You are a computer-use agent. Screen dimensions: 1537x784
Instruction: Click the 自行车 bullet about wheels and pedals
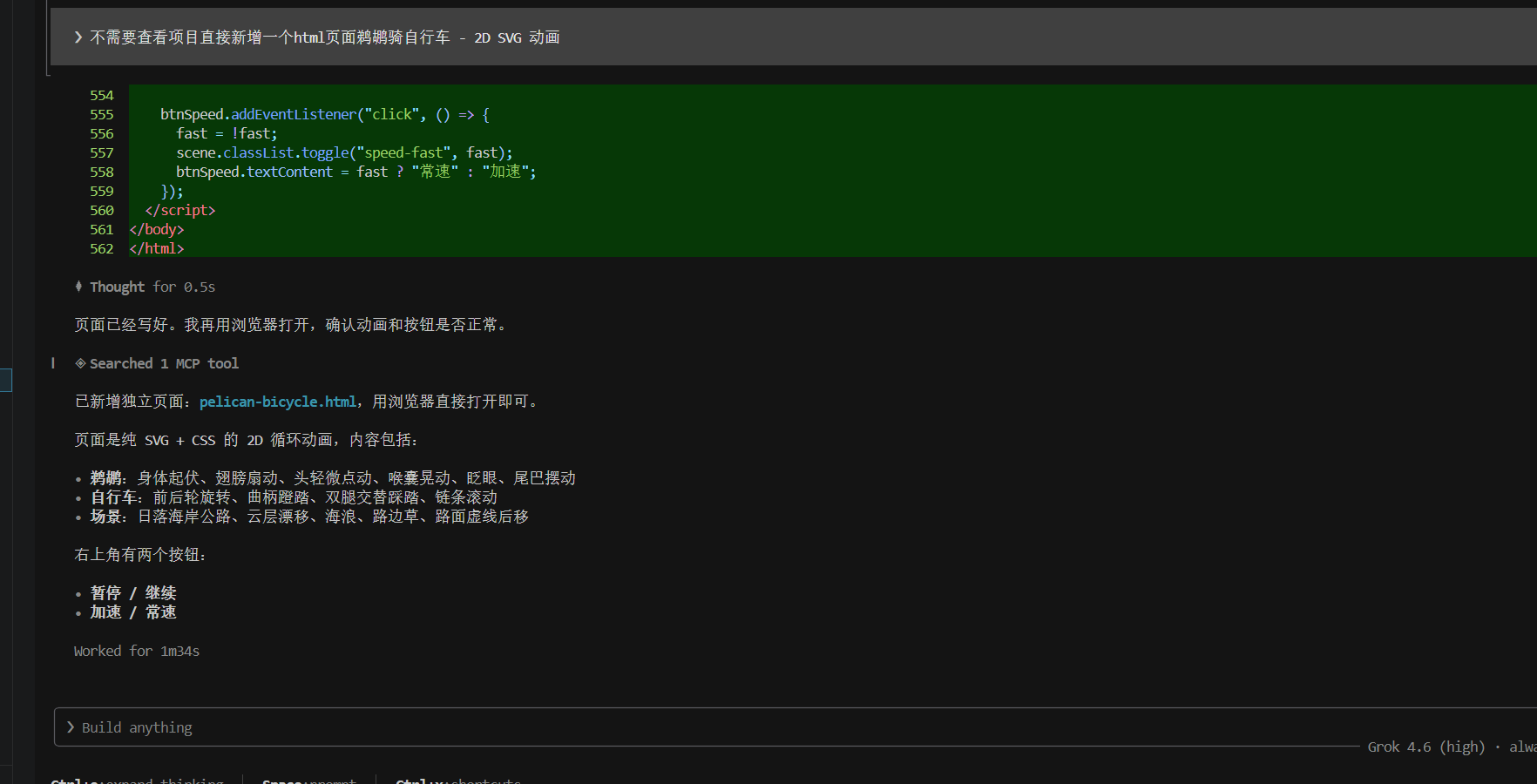(x=294, y=497)
